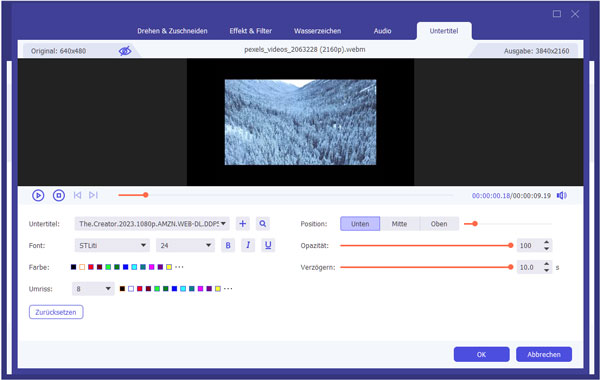Viewport: 600px width, 380px height.
Task: Open more colors in Umriss row
Action: pos(228,289)
